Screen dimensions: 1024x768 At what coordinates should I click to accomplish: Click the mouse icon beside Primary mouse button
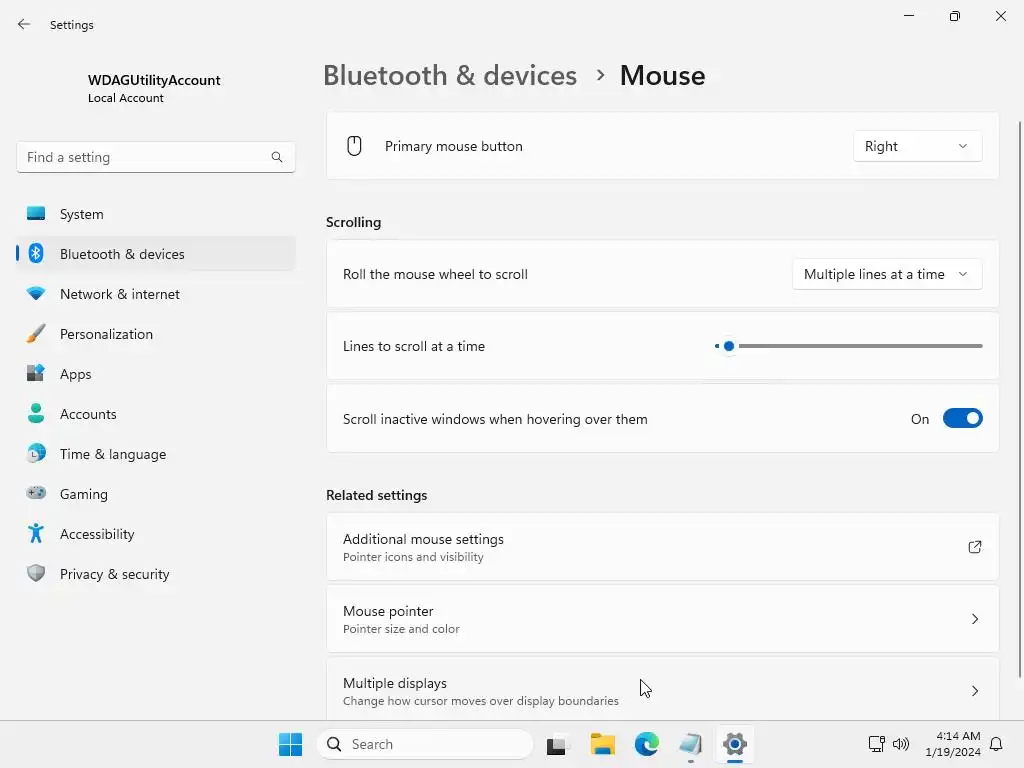click(354, 146)
